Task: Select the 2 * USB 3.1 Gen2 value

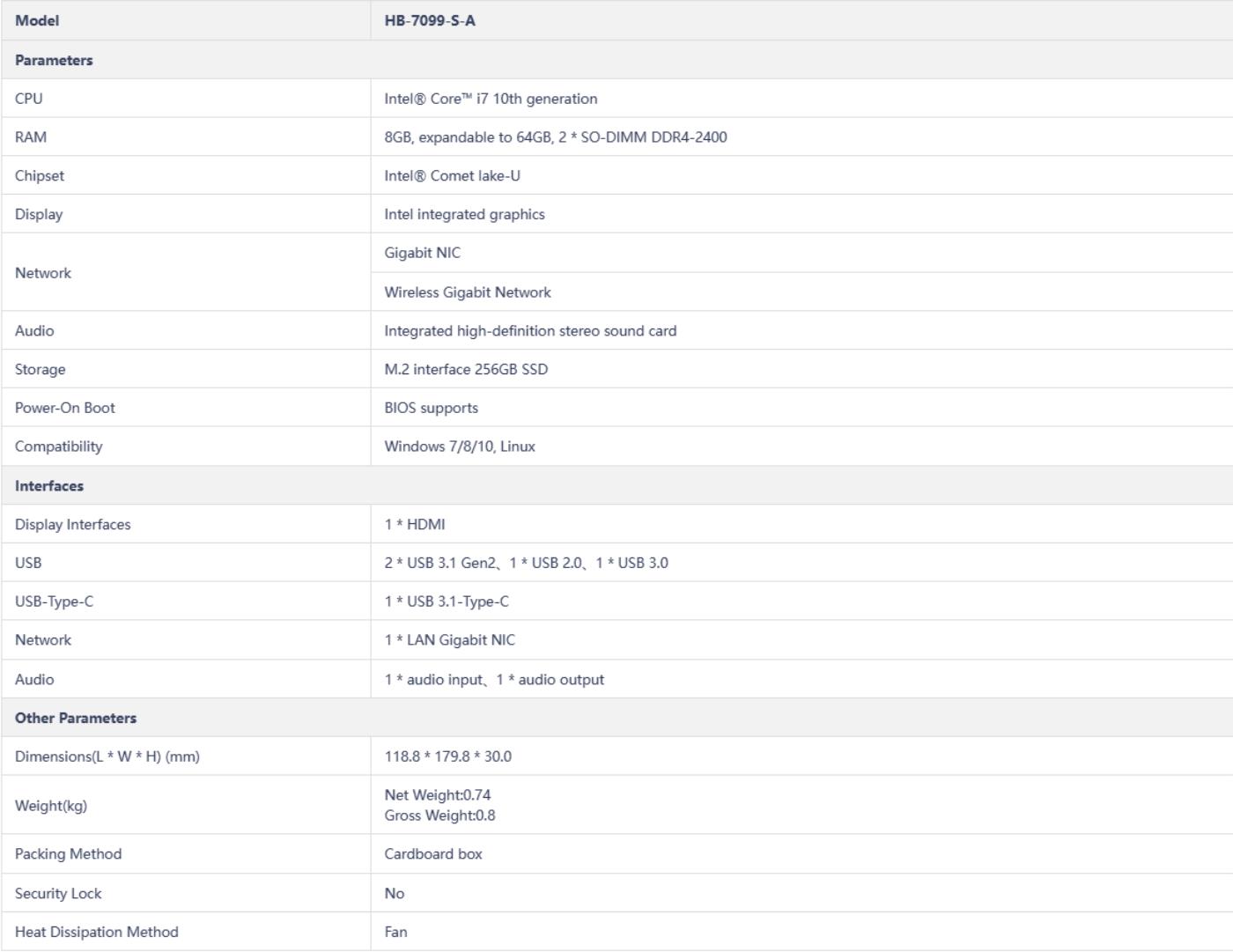Action: tap(526, 563)
